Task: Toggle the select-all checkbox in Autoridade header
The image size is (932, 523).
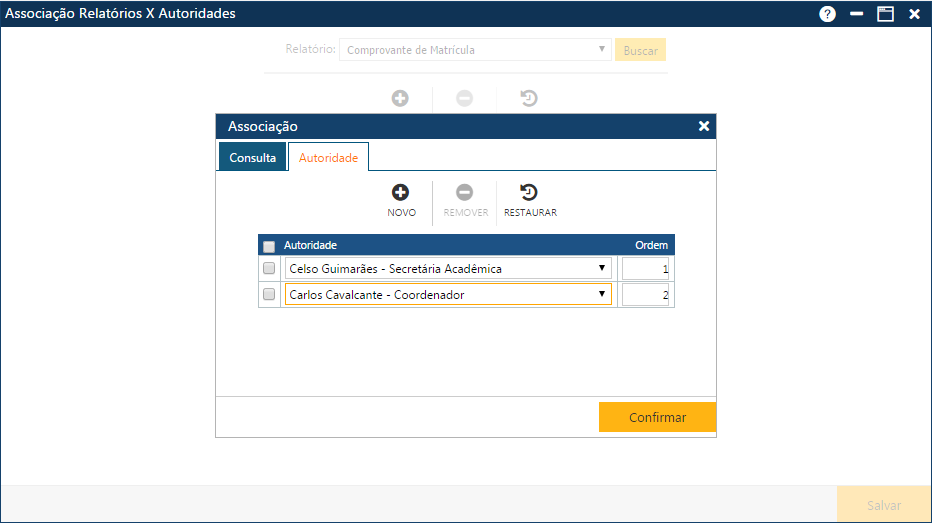Action: 269,246
